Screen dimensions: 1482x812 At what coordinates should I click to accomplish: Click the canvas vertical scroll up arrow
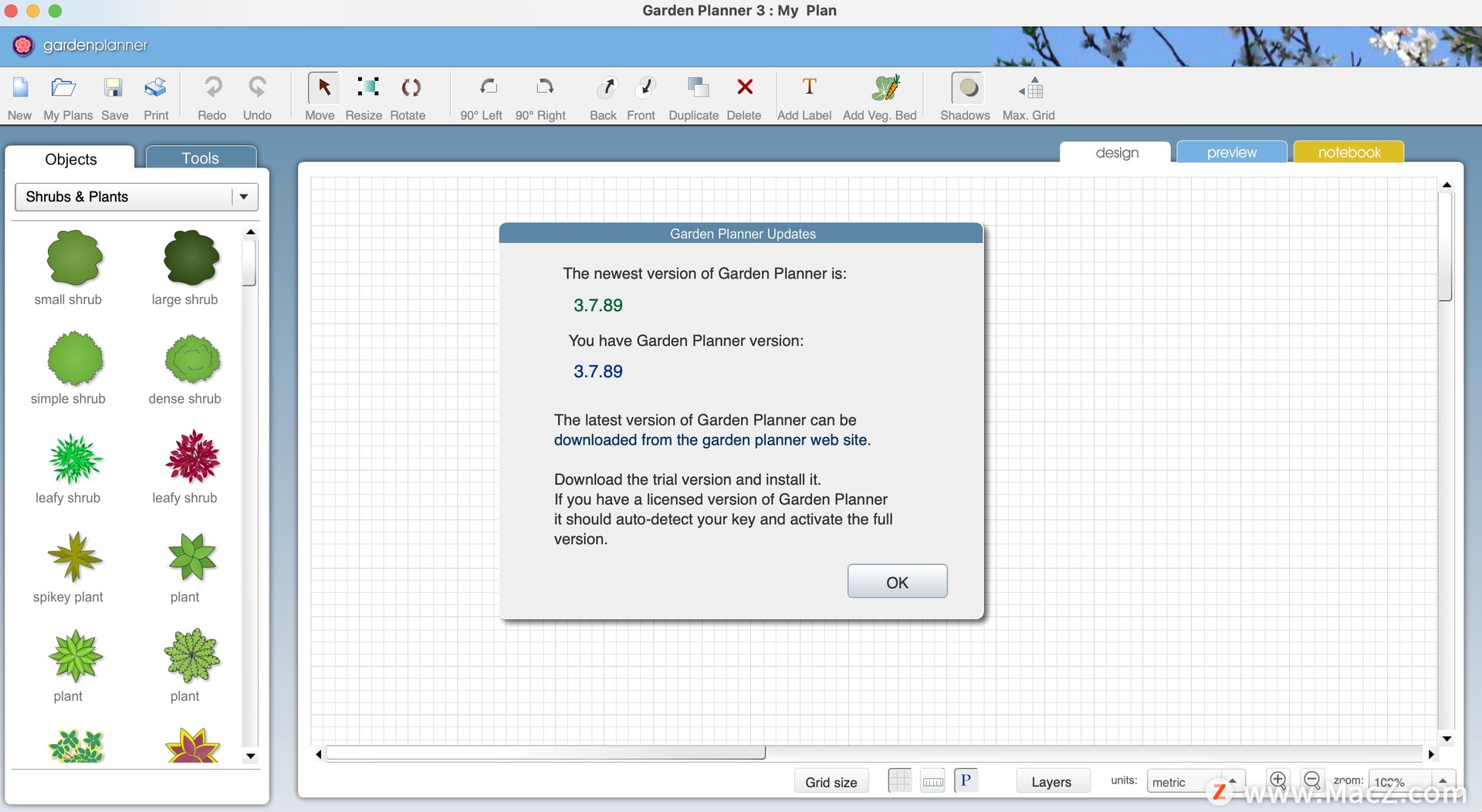point(1446,185)
